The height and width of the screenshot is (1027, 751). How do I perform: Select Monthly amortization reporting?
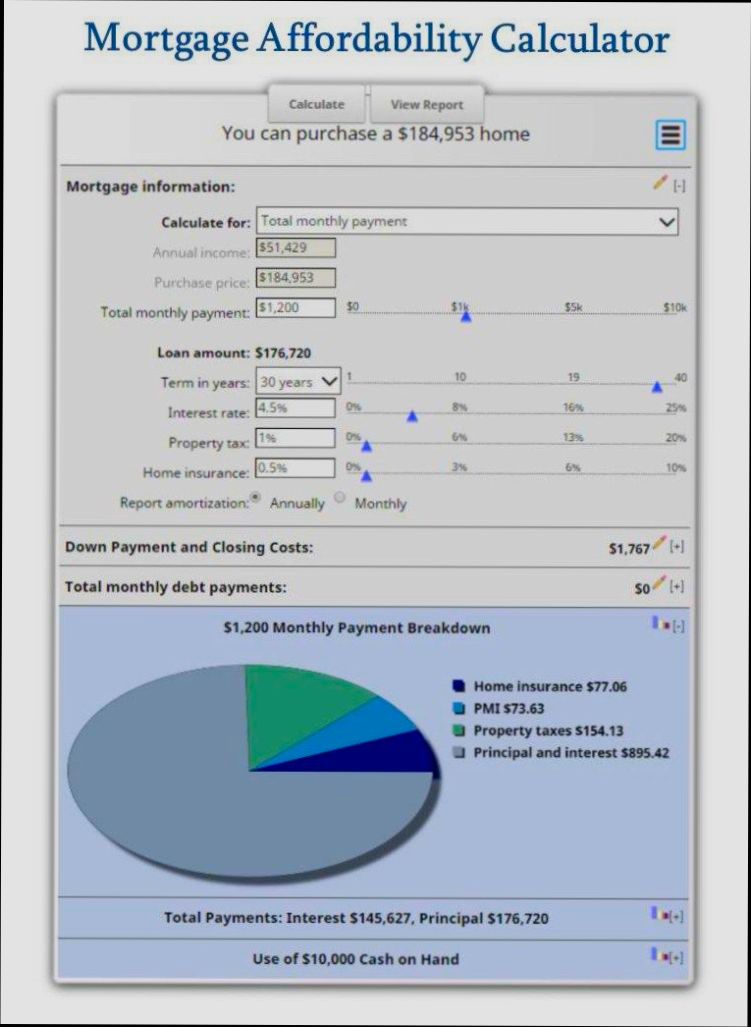click(x=339, y=497)
